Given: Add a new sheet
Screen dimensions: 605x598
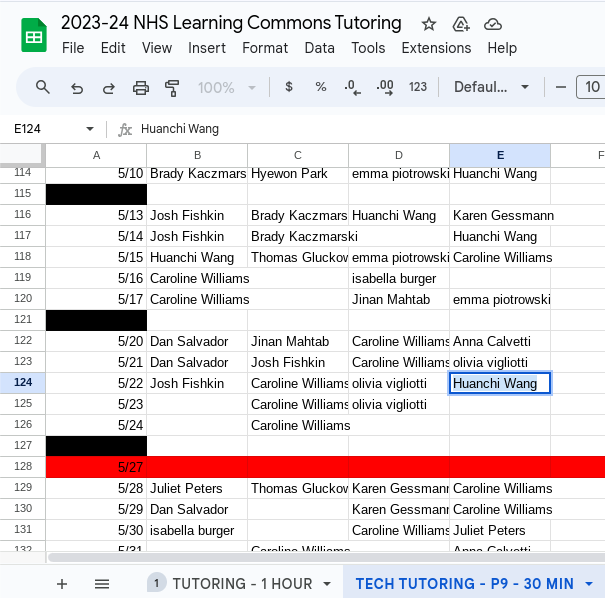Looking at the screenshot, I should coord(62,584).
